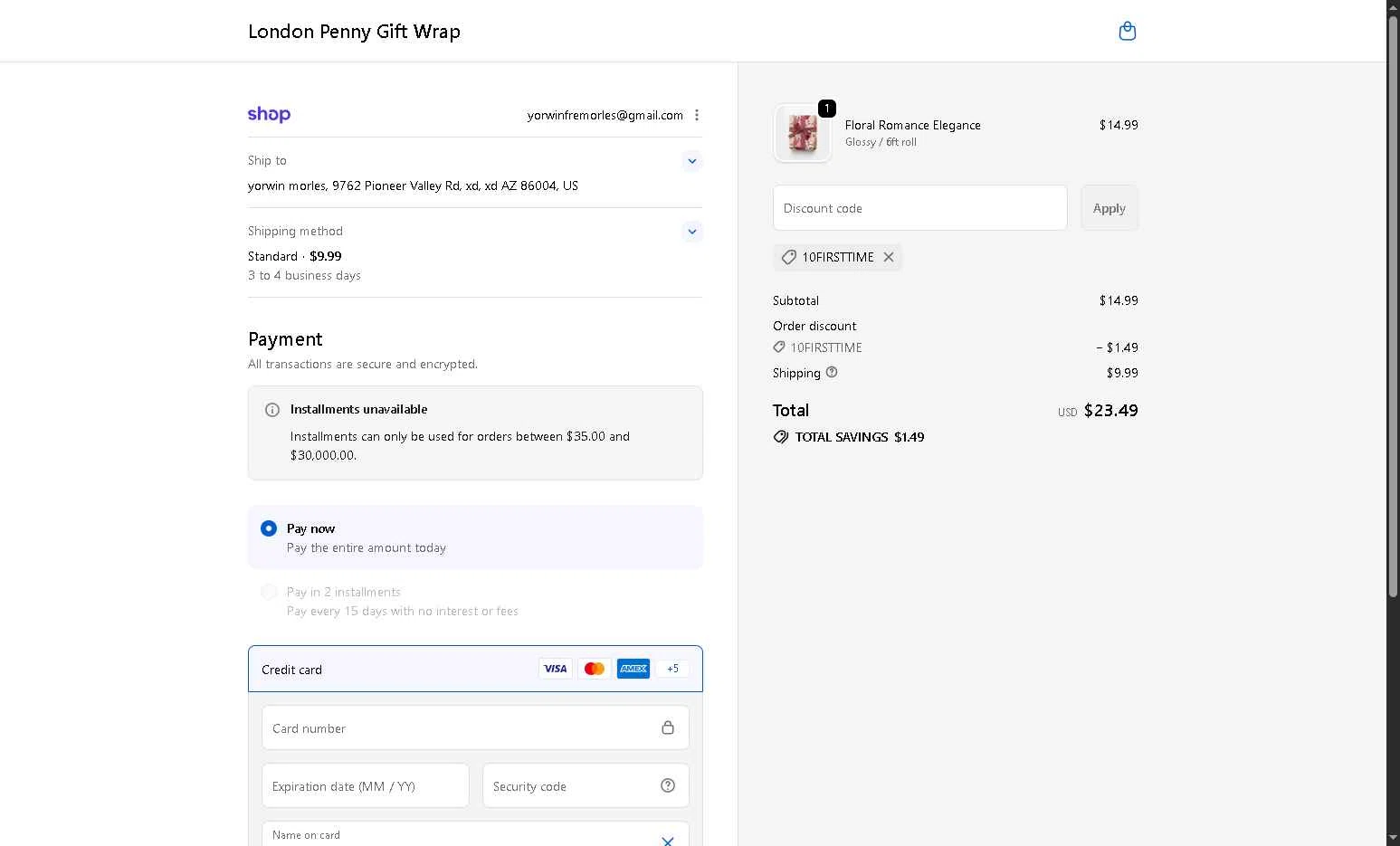Screen dimensions: 1400x846
Task: Focus the Discount code field
Action: click(919, 208)
